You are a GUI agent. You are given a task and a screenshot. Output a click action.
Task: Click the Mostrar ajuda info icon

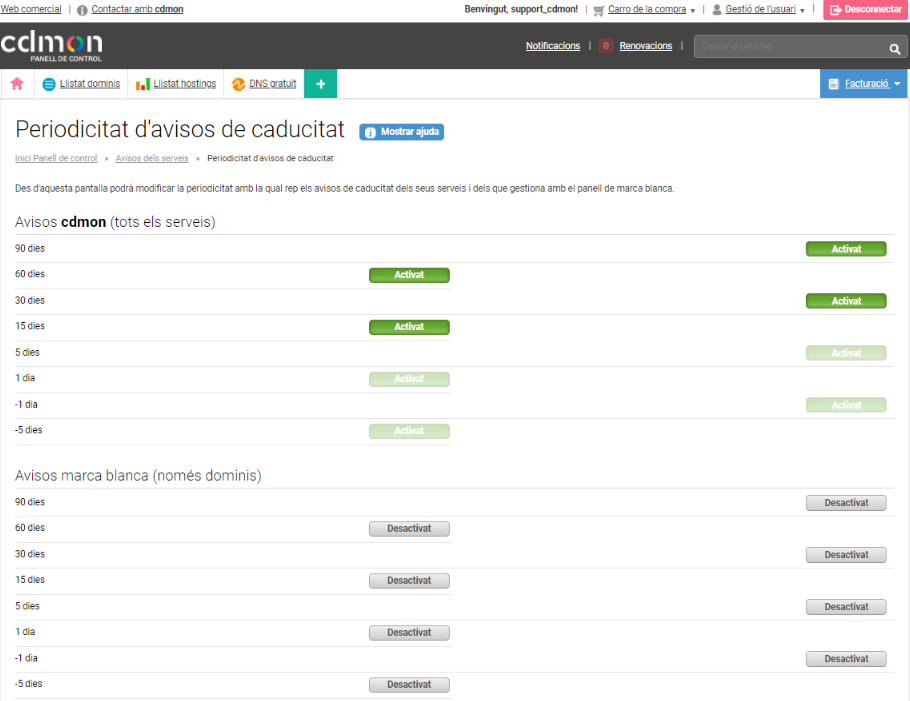370,132
